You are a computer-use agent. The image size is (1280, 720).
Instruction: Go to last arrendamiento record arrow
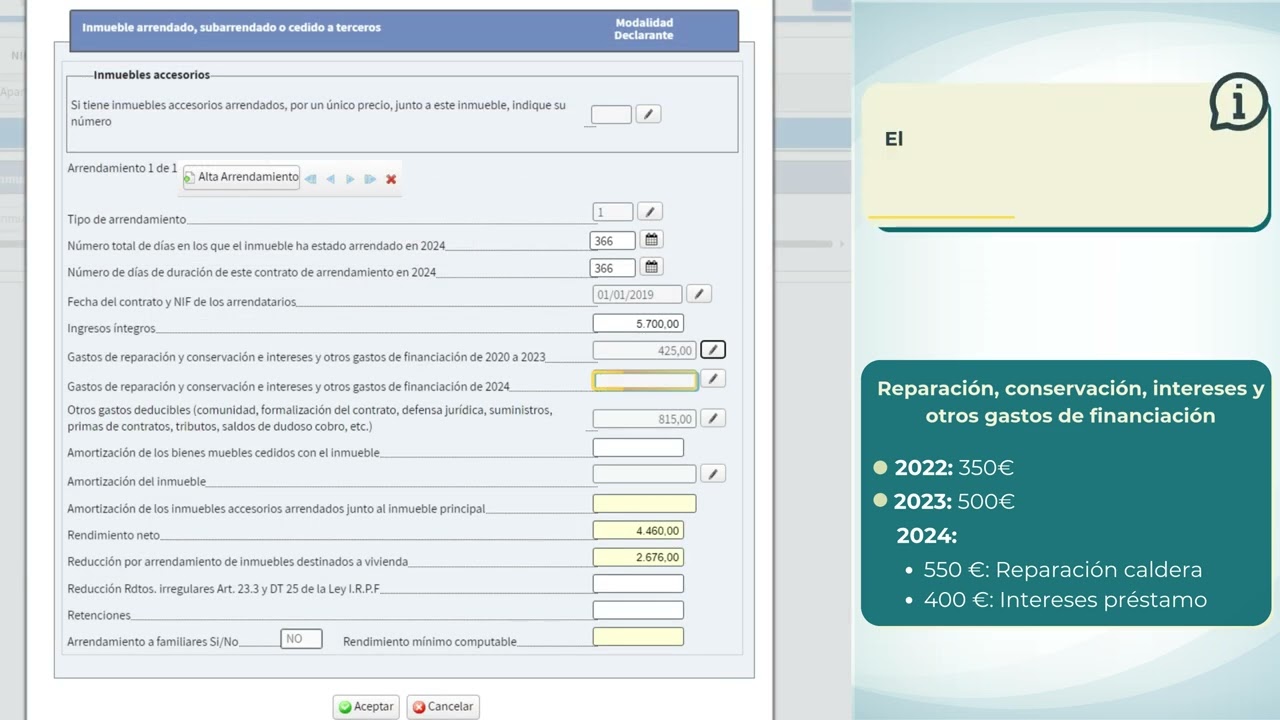click(370, 179)
